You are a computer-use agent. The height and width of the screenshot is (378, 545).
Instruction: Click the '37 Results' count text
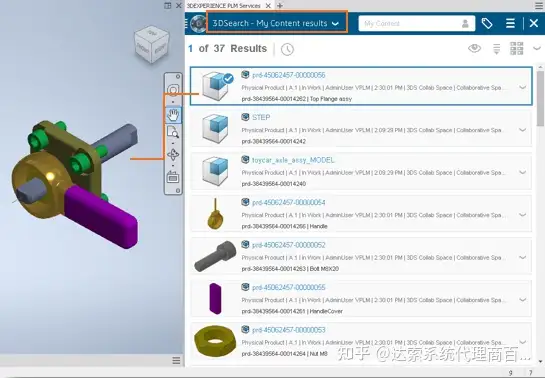click(240, 49)
